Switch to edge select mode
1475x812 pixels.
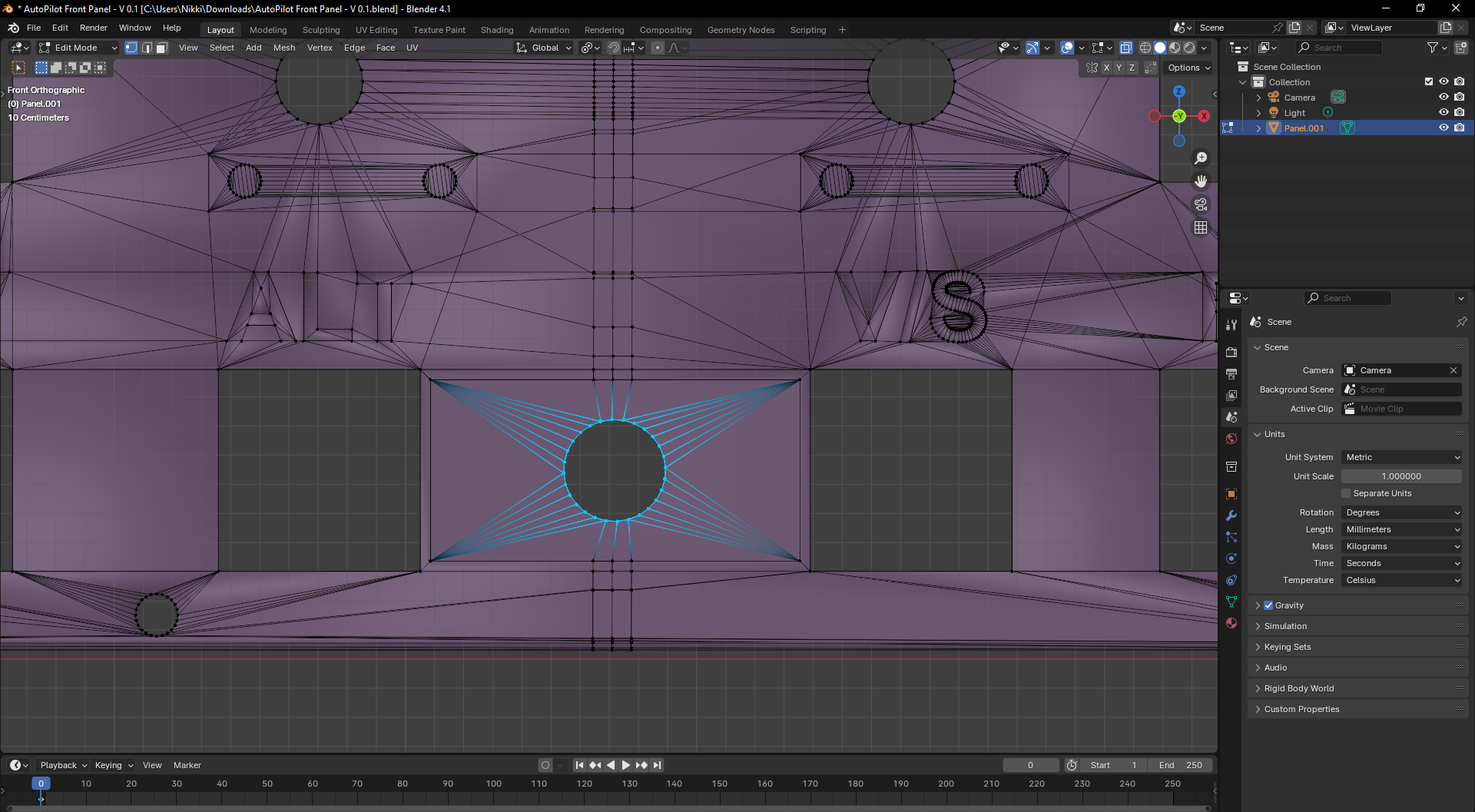pos(147,48)
